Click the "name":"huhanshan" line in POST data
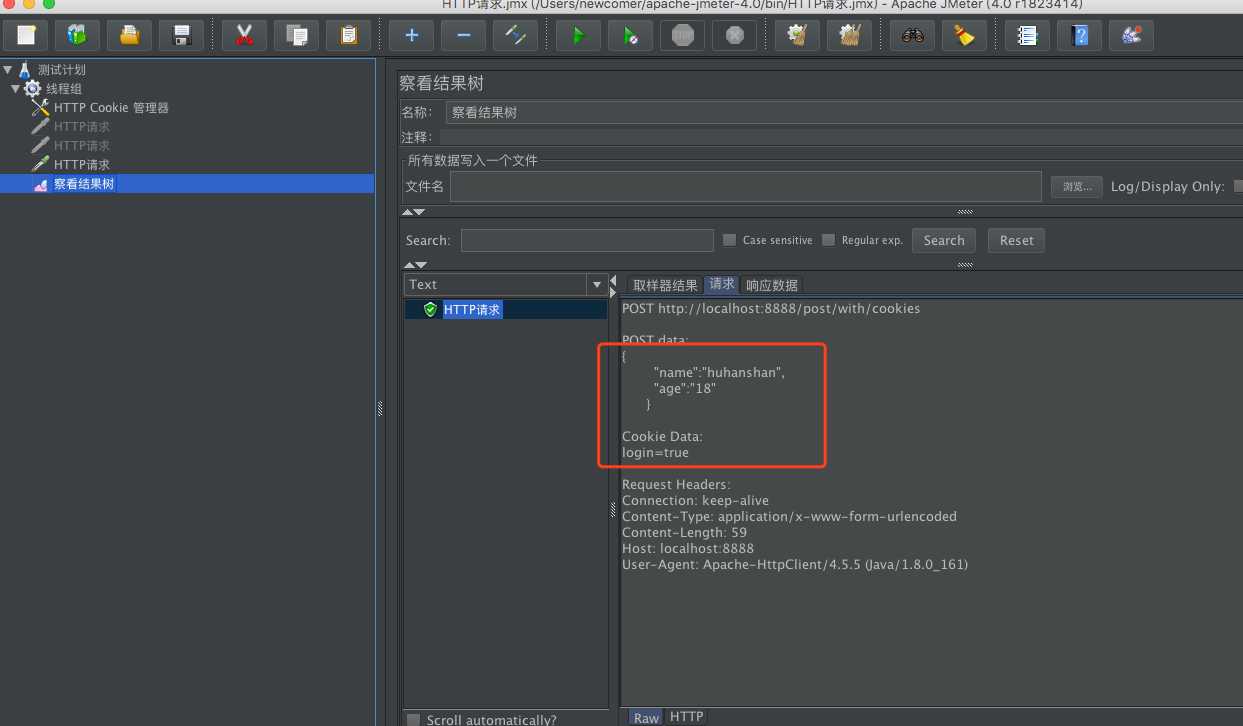The width and height of the screenshot is (1243, 726). coord(719,372)
